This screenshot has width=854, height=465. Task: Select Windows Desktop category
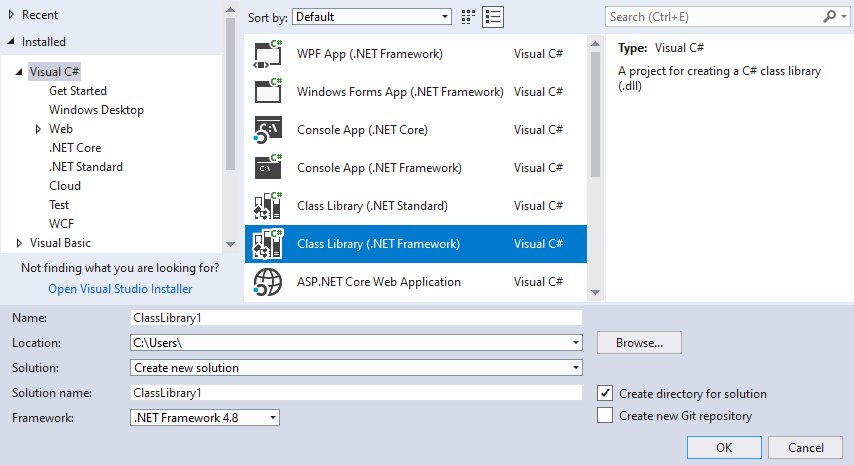click(x=96, y=110)
